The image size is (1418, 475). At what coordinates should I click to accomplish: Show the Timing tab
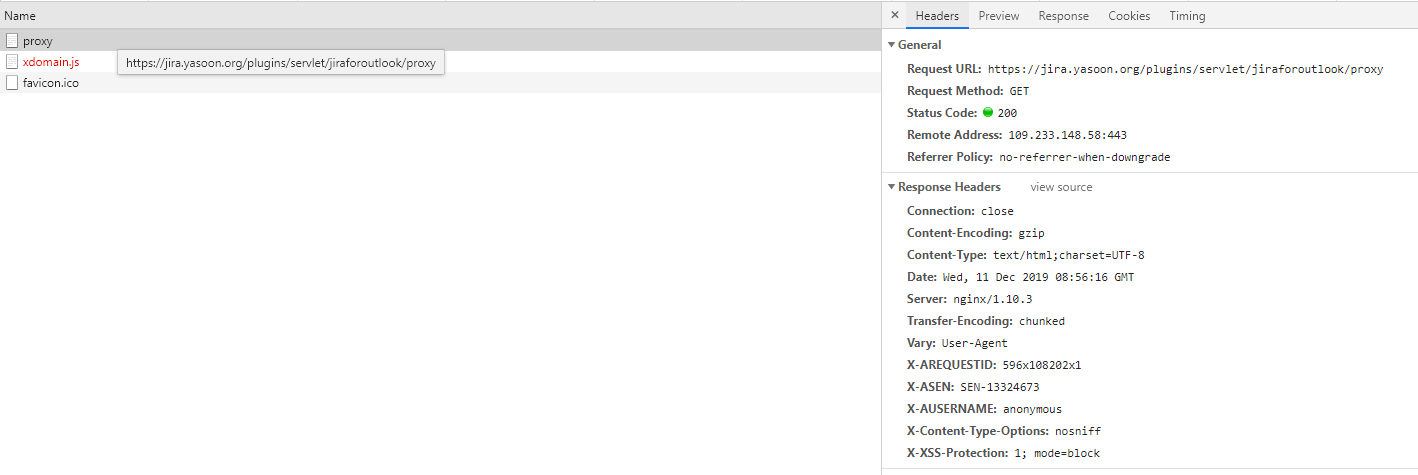1187,16
